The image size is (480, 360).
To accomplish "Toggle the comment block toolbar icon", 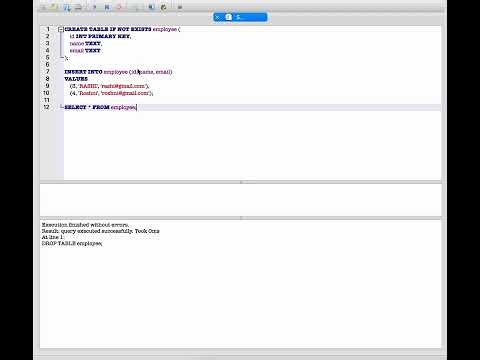I will point(180,7).
